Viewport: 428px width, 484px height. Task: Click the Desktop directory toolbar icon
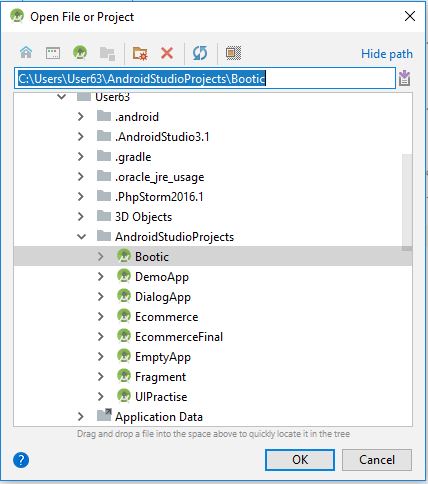pyautogui.click(x=53, y=53)
